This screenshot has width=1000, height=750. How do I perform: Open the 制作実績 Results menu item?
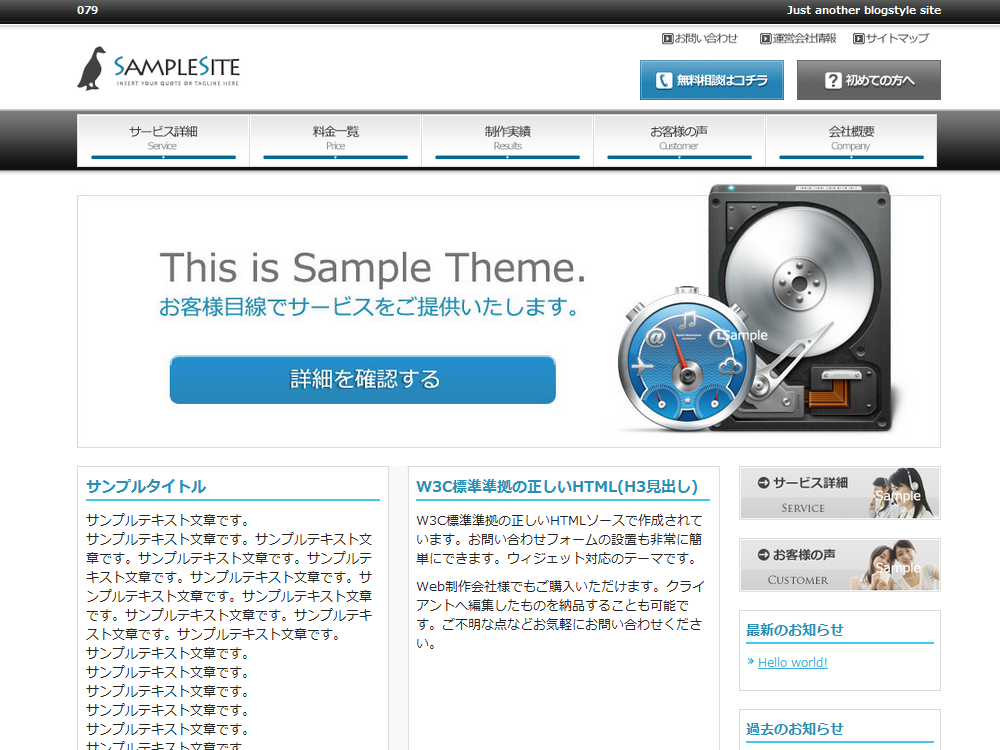(508, 140)
